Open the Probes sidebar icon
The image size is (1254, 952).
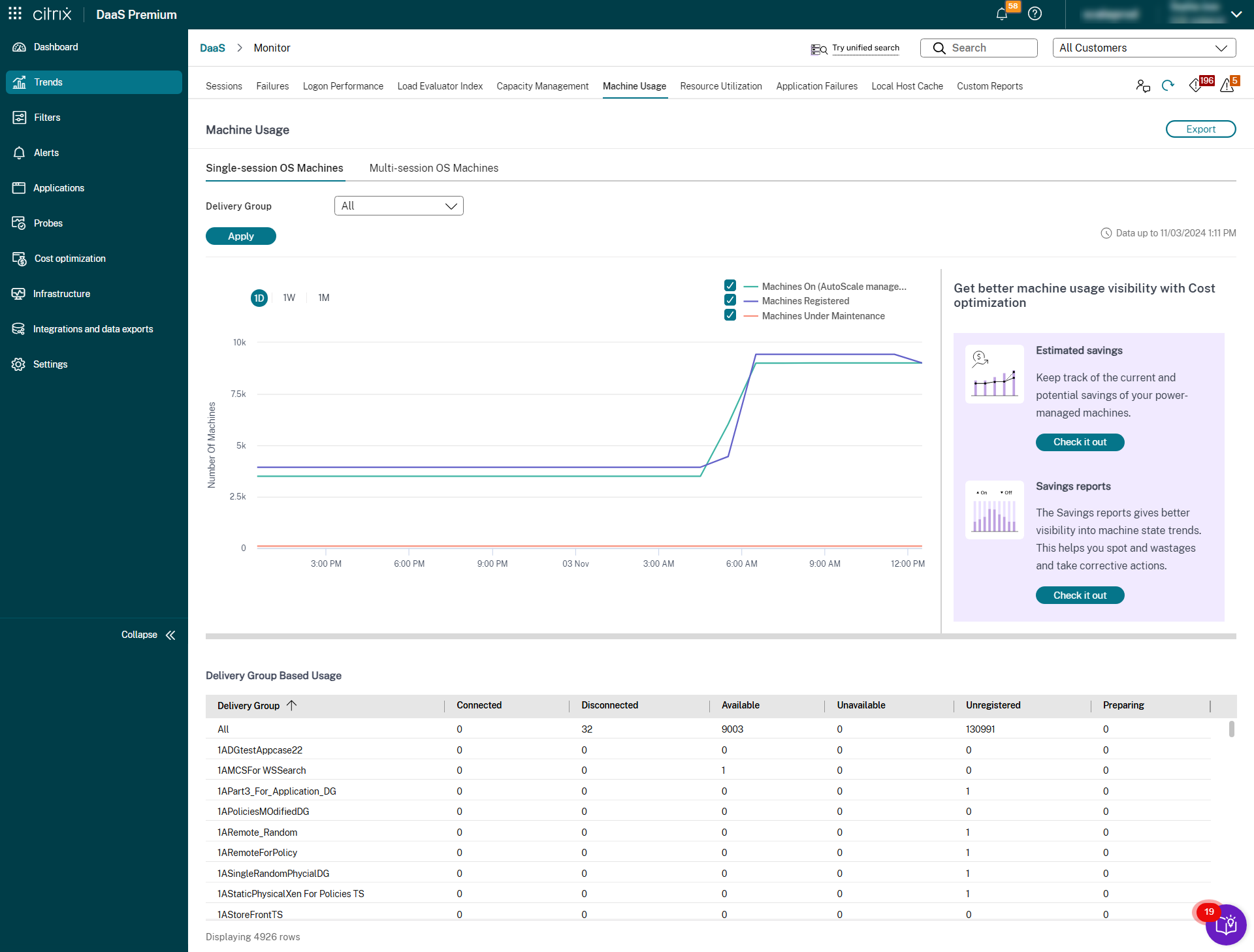click(18, 223)
